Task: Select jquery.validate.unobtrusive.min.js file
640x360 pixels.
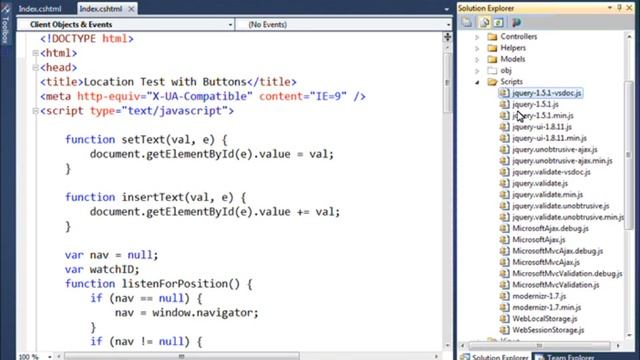Action: (x=568, y=217)
